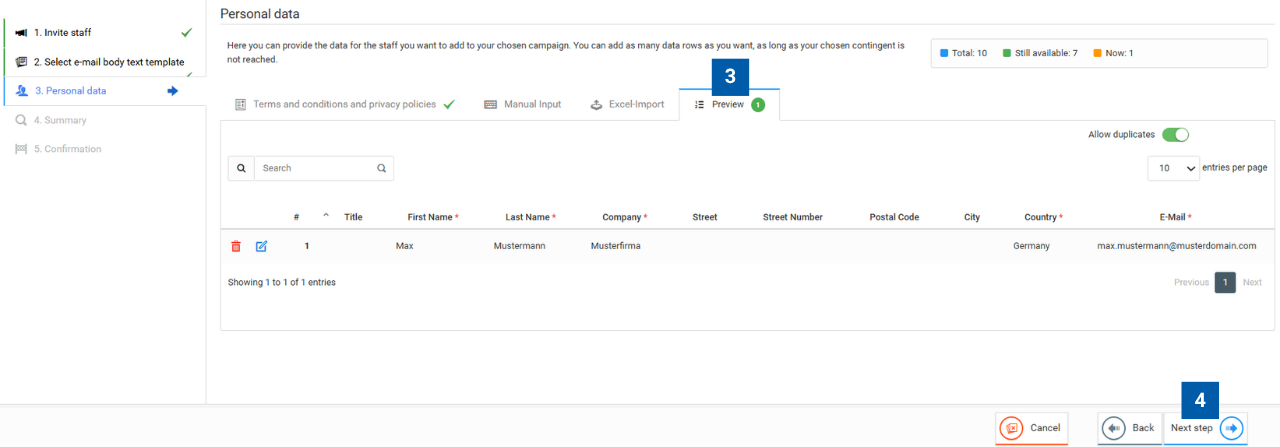Click the magnifier icon beside Summary step
This screenshot has width=1280, height=447.
pos(21,120)
